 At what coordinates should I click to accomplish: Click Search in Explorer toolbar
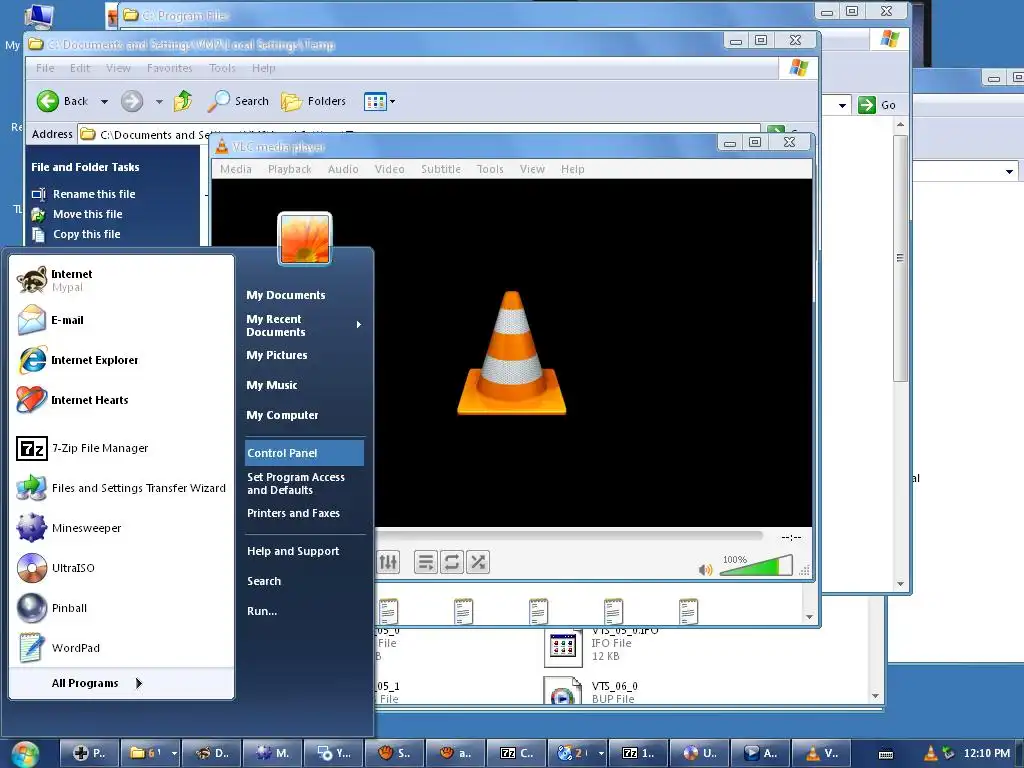[x=238, y=101]
